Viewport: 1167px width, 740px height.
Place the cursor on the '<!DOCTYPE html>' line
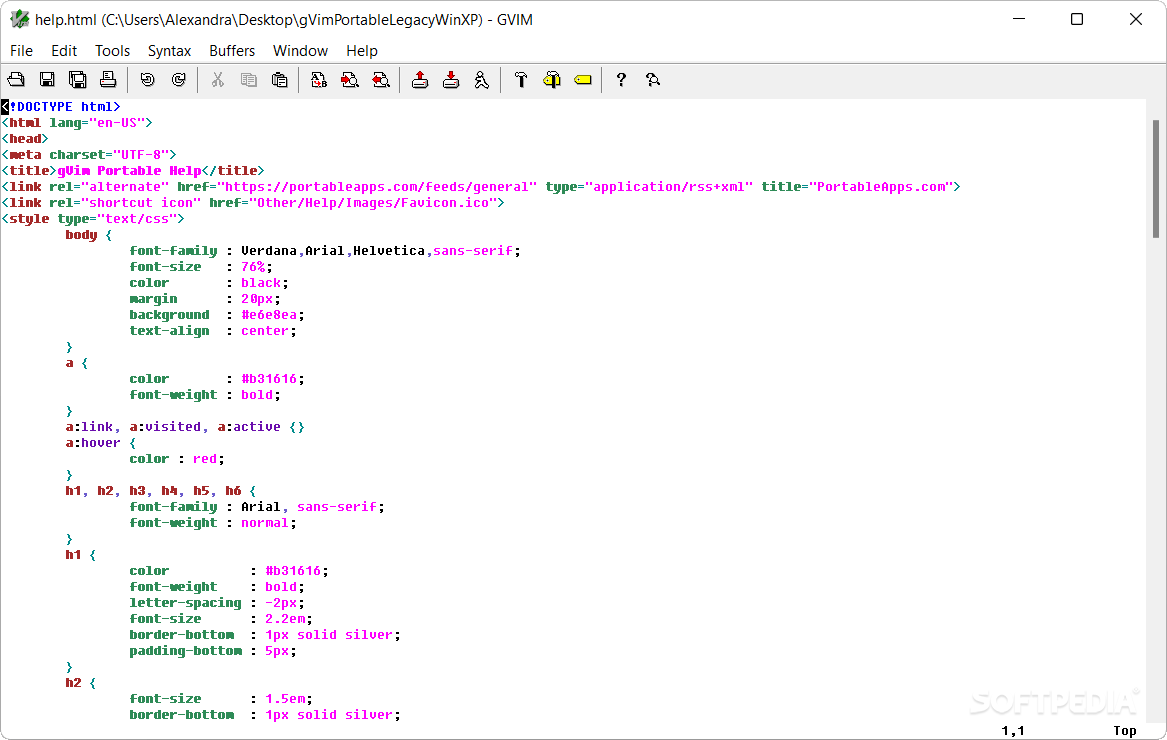61,106
